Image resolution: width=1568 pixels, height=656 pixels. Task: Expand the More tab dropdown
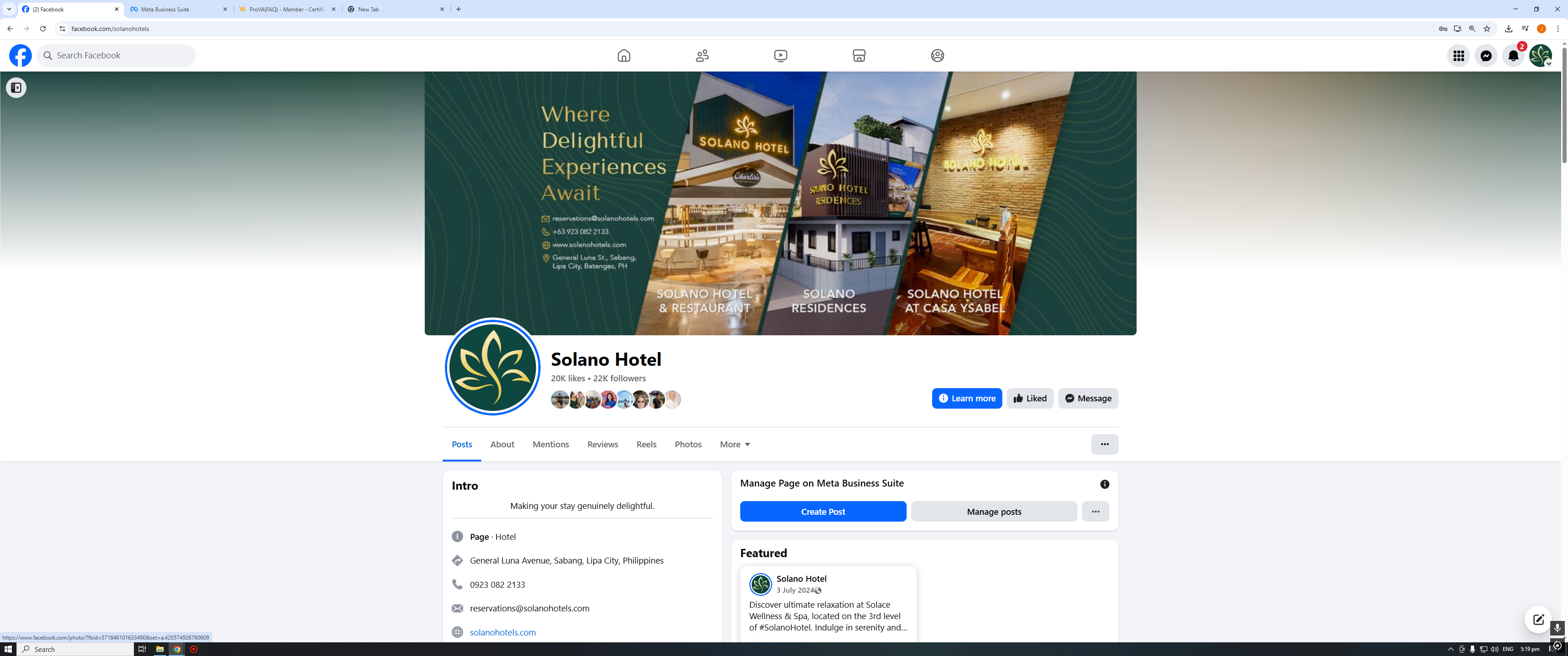coord(735,444)
